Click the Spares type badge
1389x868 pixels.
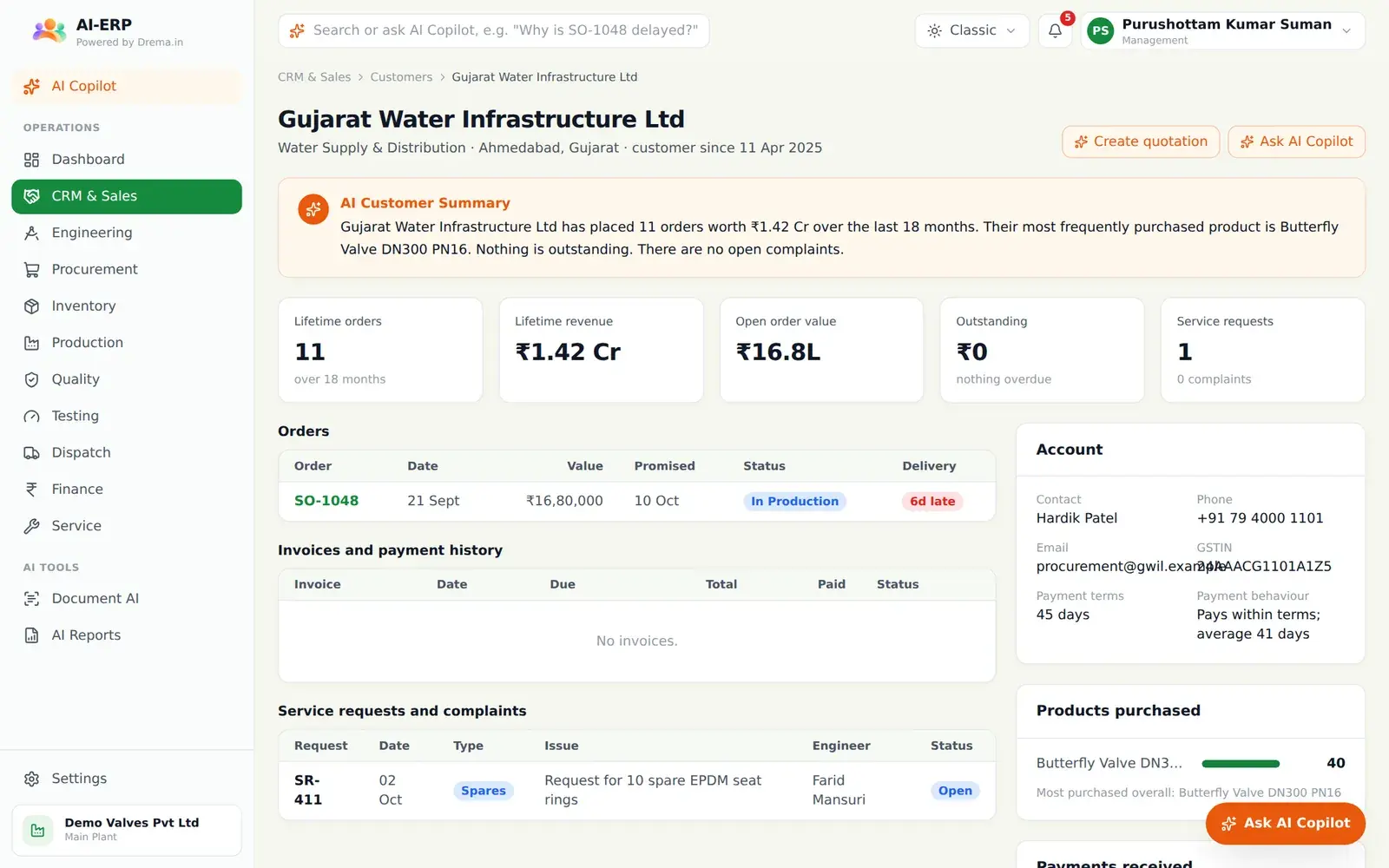coord(483,791)
